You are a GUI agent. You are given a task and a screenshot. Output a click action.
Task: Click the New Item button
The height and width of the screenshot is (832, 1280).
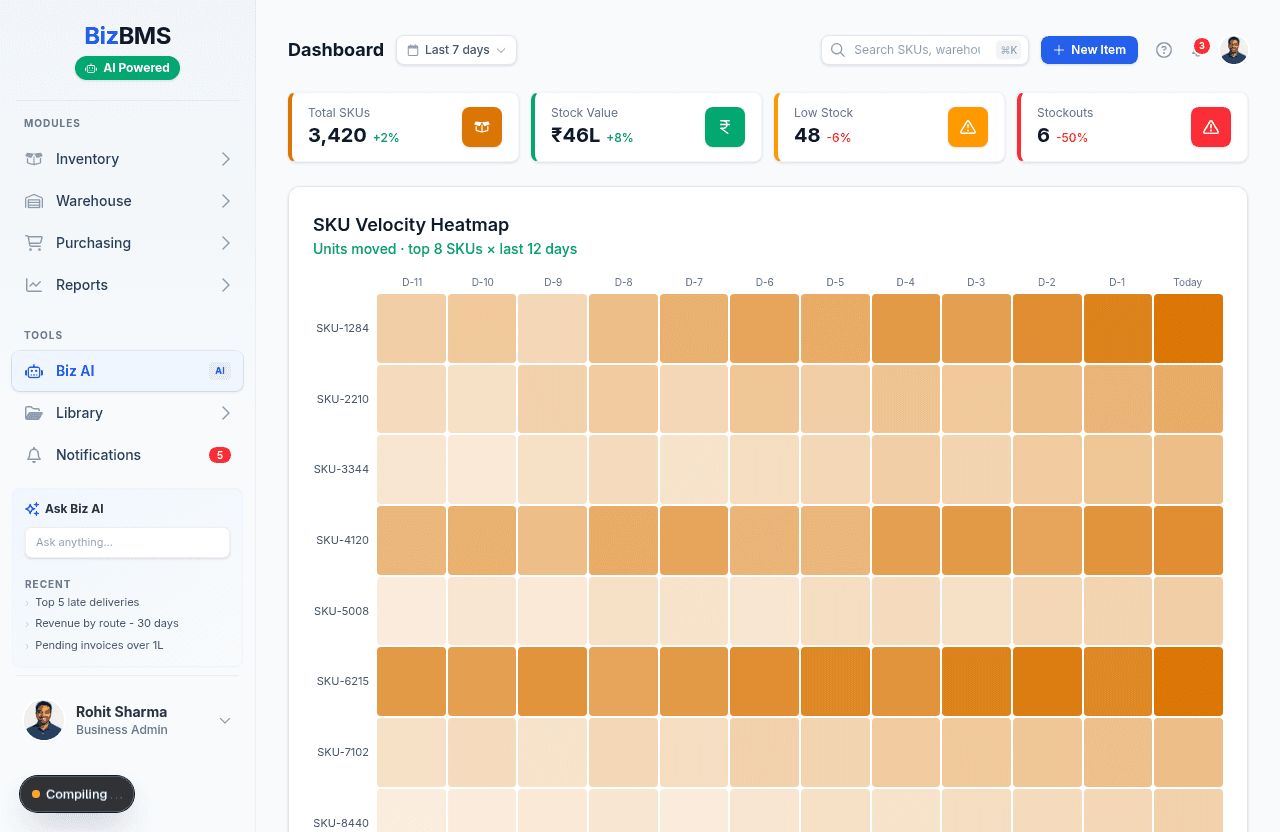[1089, 50]
